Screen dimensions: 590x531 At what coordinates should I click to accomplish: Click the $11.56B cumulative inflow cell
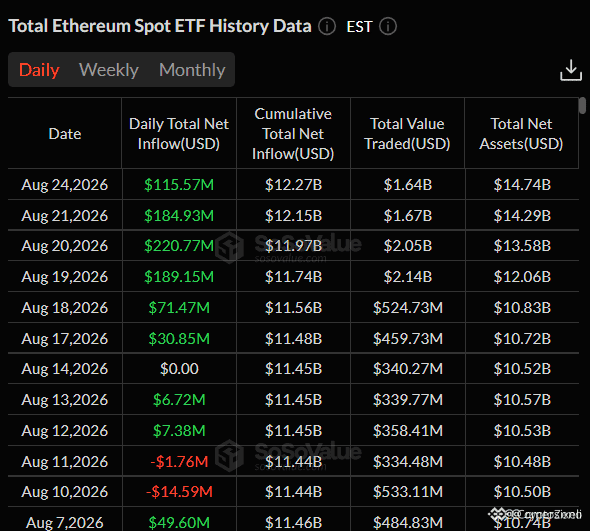[293, 308]
